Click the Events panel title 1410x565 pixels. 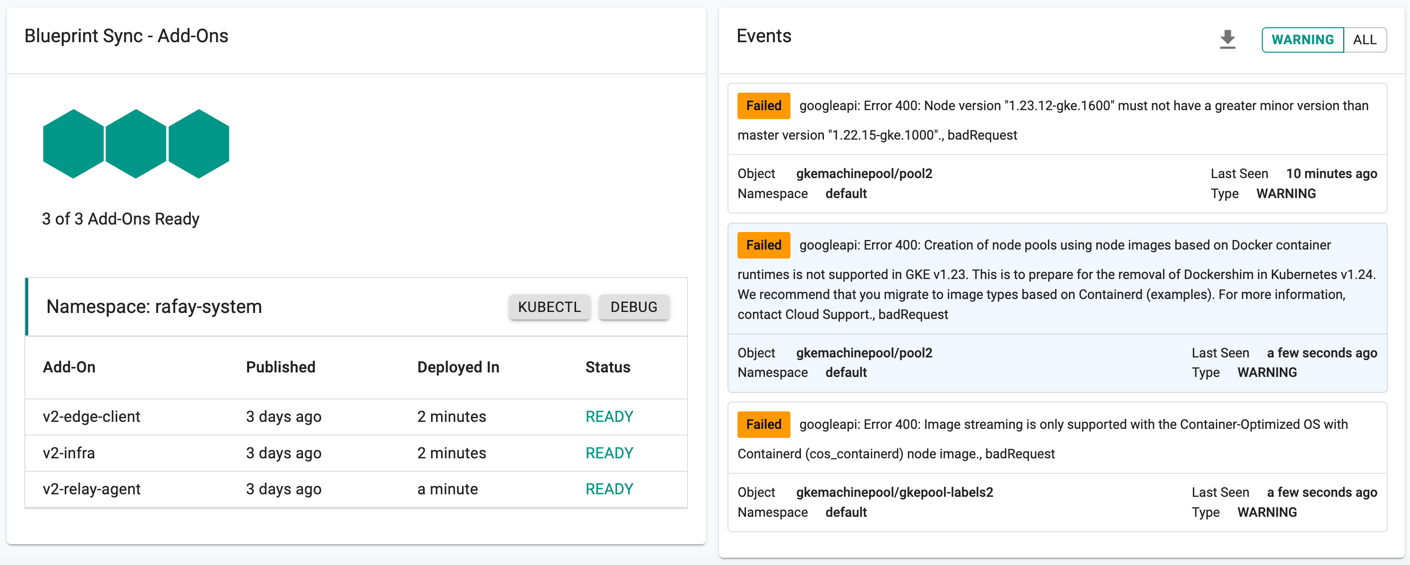coord(764,36)
